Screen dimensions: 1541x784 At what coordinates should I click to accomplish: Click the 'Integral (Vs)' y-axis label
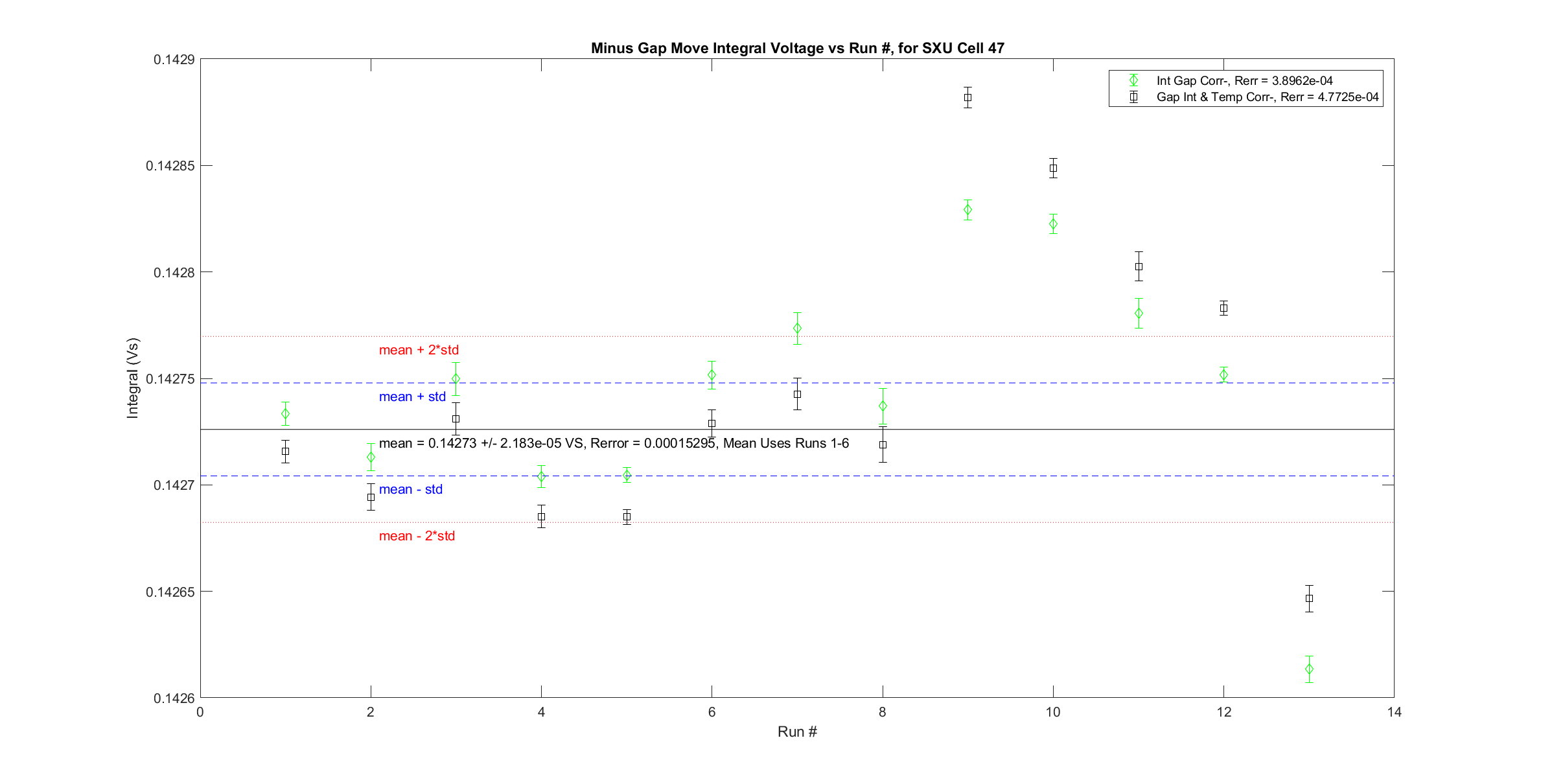coord(132,378)
